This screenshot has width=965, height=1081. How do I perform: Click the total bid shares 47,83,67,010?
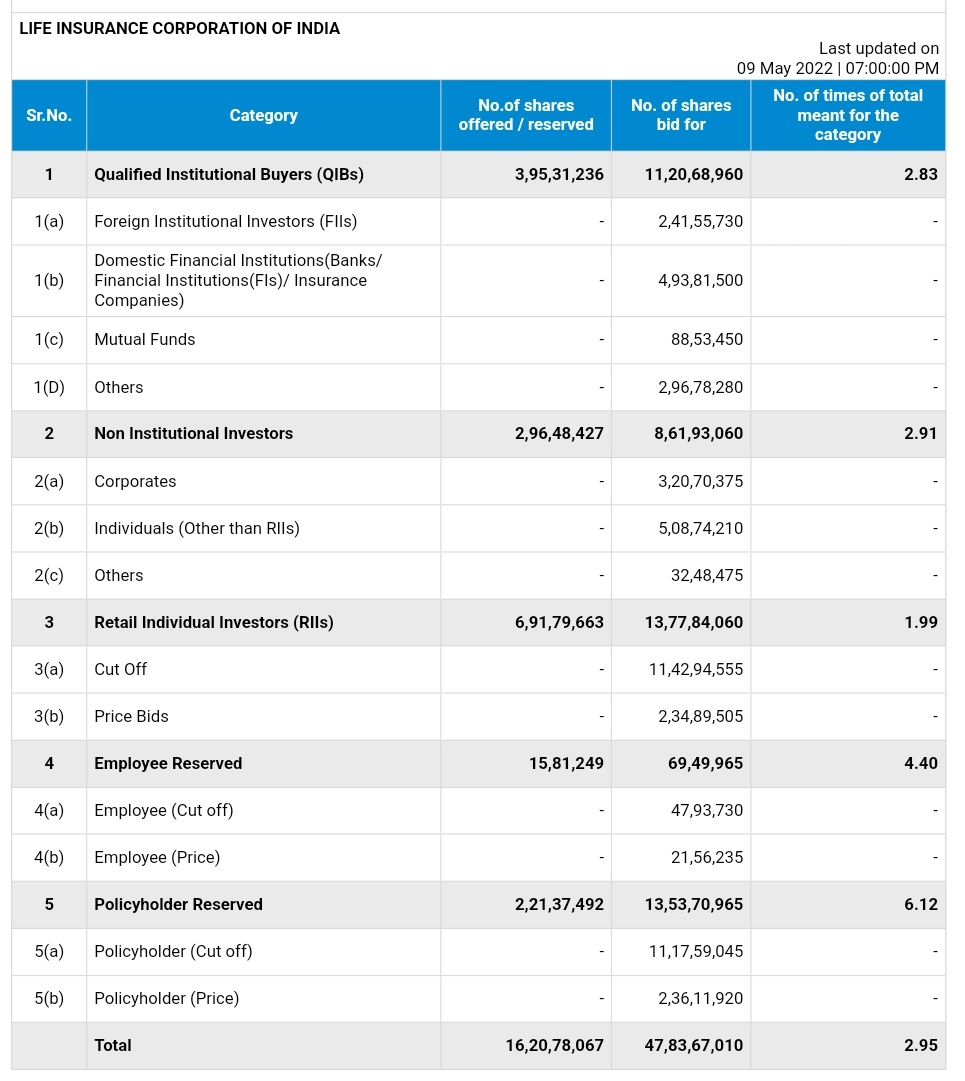click(x=693, y=1046)
